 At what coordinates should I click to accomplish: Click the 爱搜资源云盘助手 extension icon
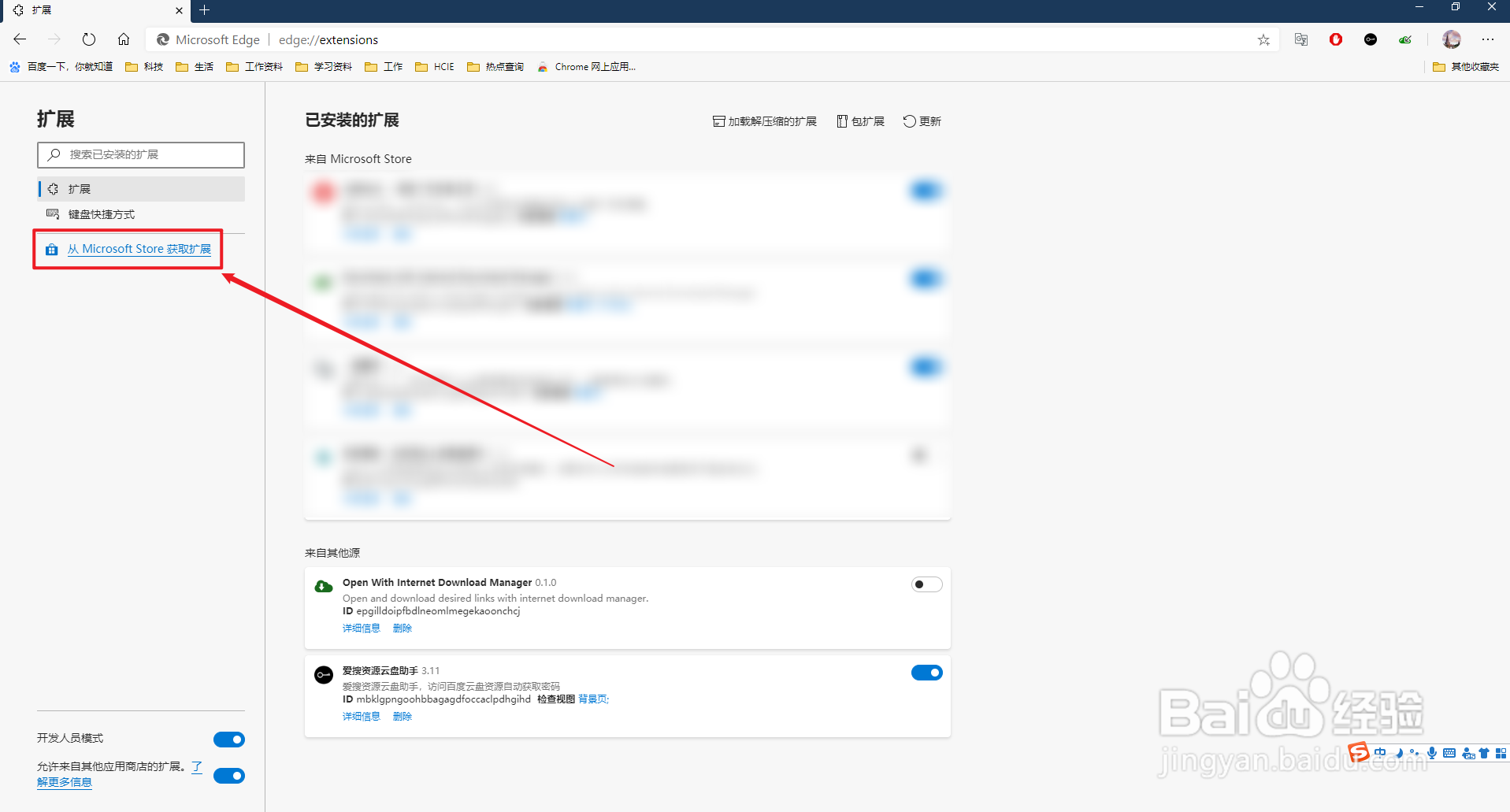tap(324, 675)
